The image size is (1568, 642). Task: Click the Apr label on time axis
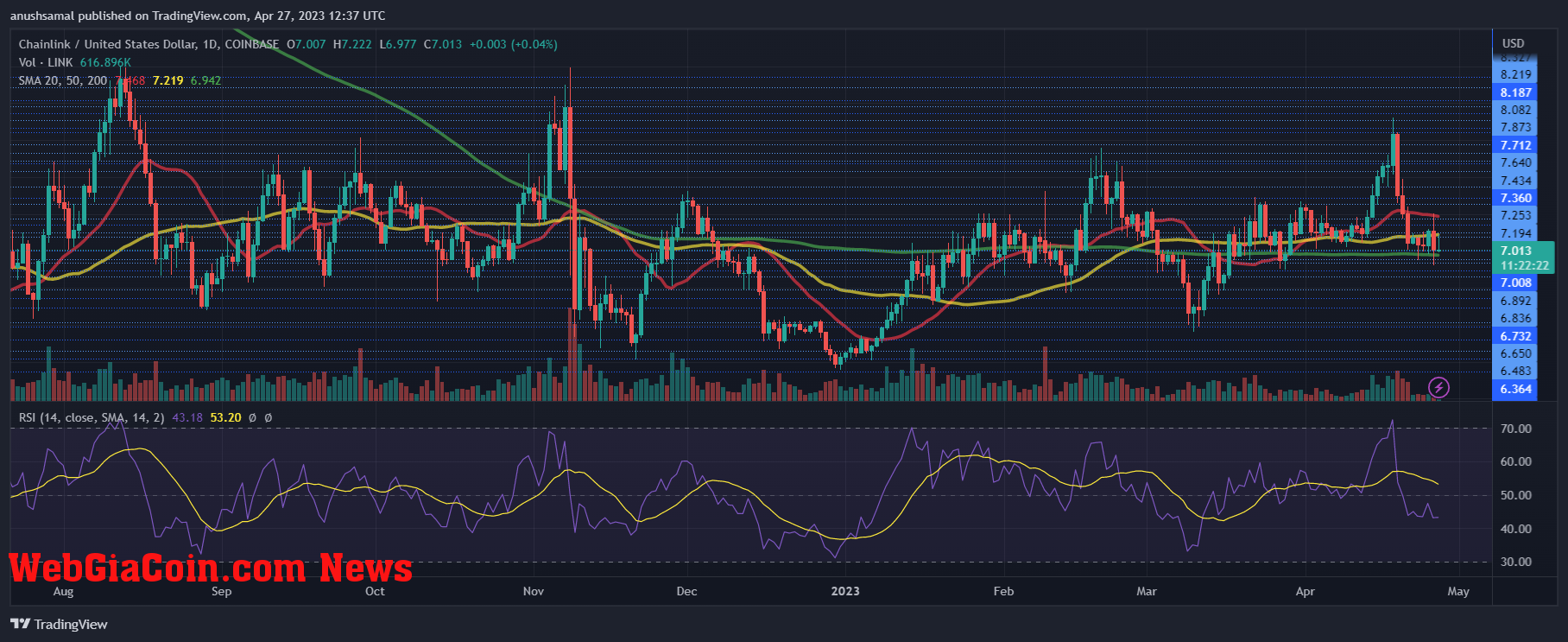pos(1306,592)
